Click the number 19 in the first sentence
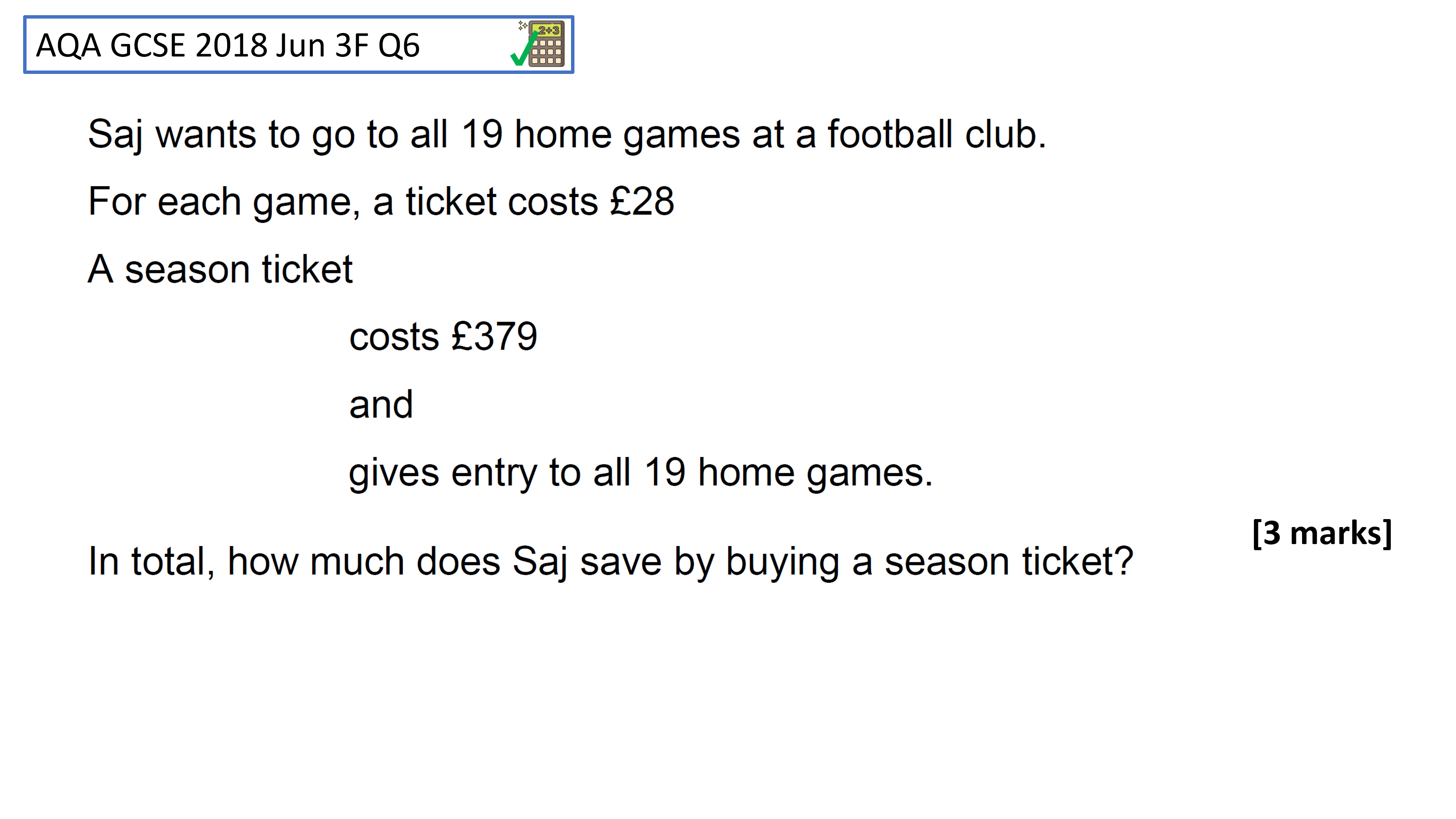 click(x=482, y=135)
